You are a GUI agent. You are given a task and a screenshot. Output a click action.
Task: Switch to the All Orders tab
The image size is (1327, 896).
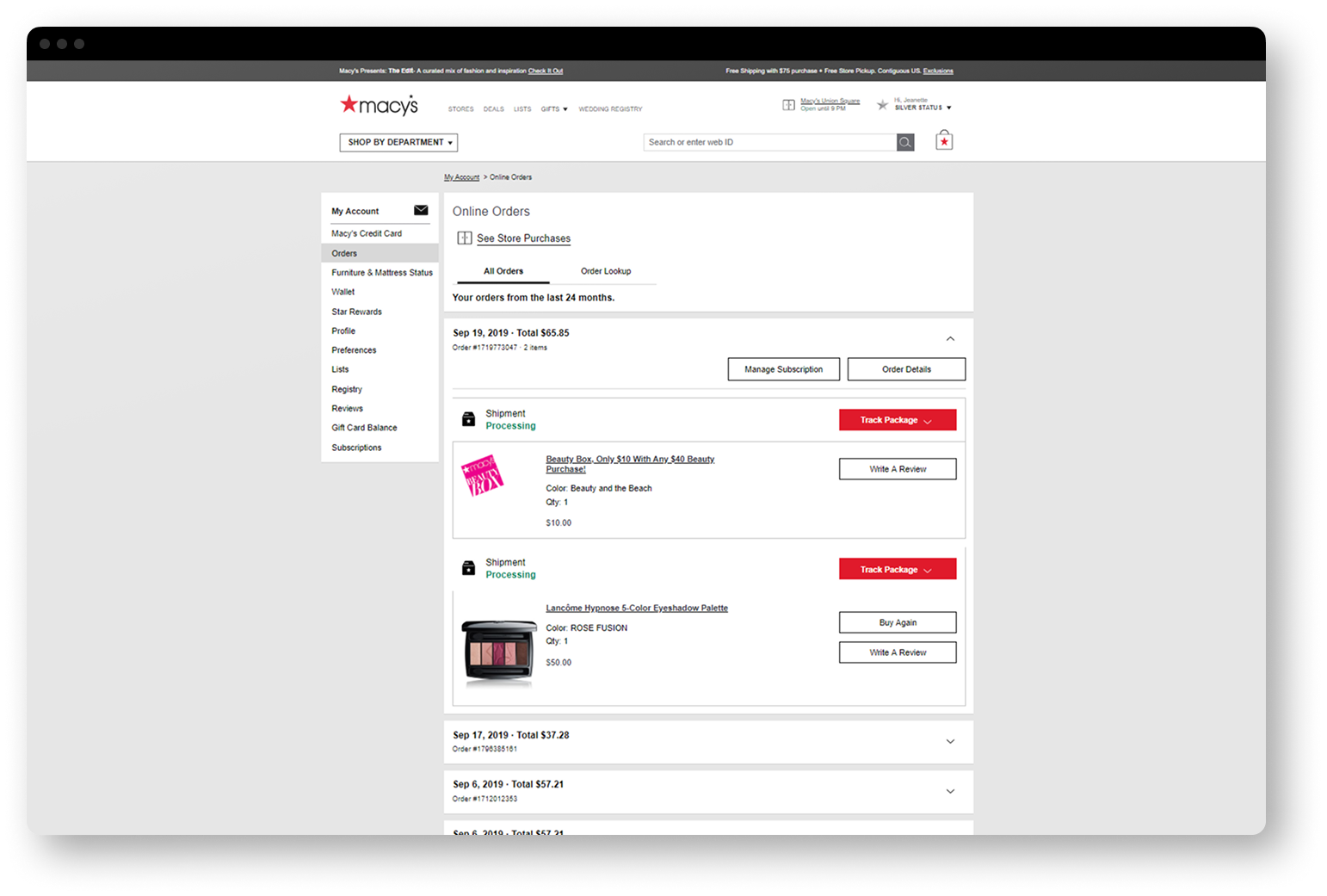pos(503,271)
